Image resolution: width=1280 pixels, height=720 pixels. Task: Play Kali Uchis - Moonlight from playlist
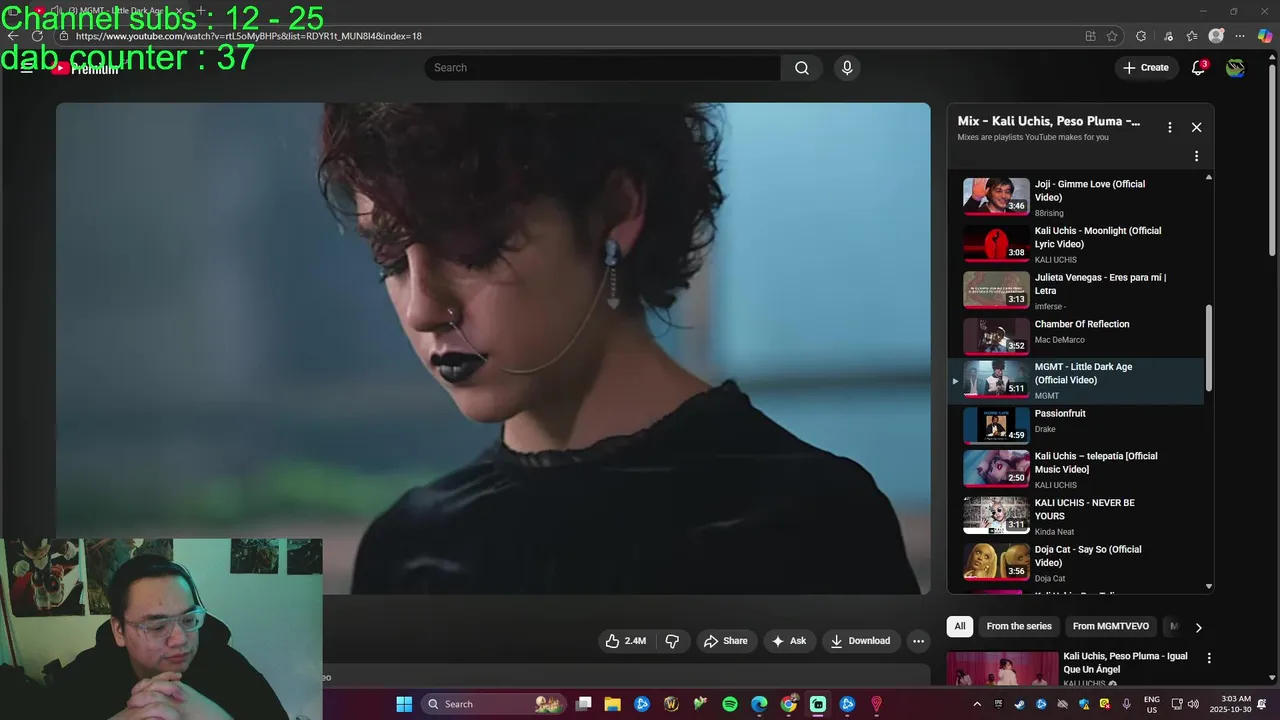click(1078, 244)
